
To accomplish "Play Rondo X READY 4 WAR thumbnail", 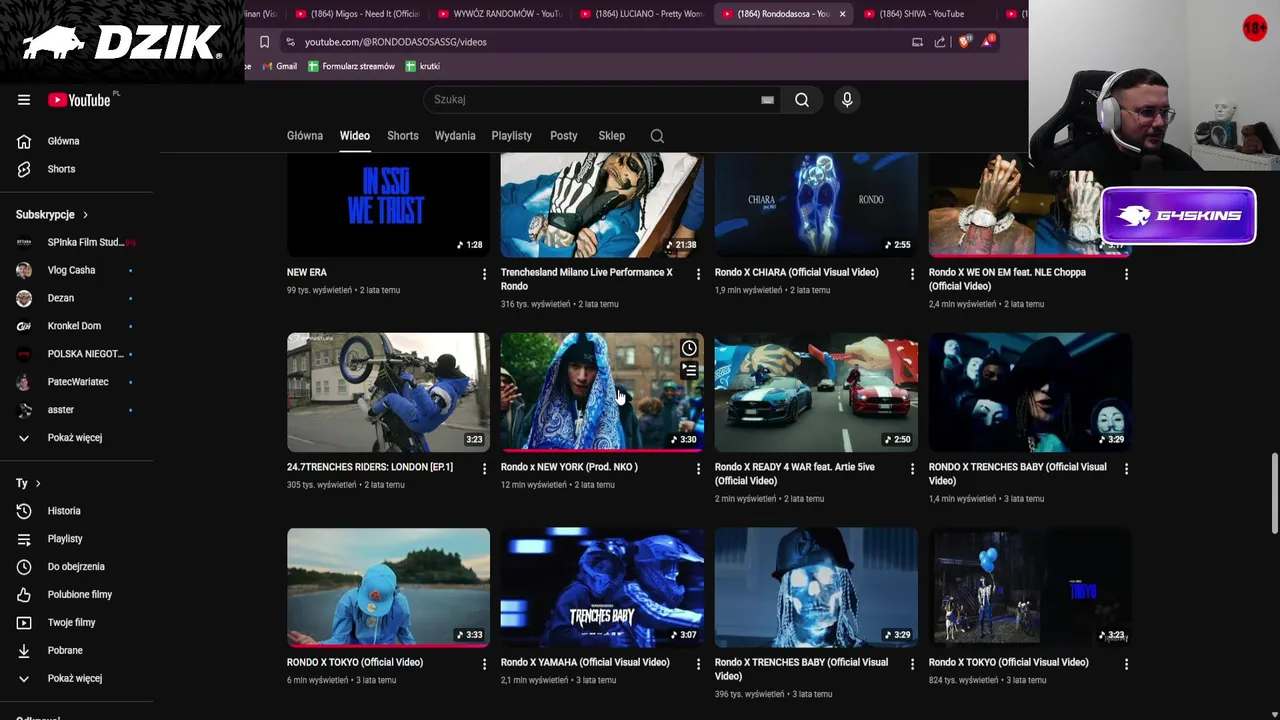I will click(816, 392).
